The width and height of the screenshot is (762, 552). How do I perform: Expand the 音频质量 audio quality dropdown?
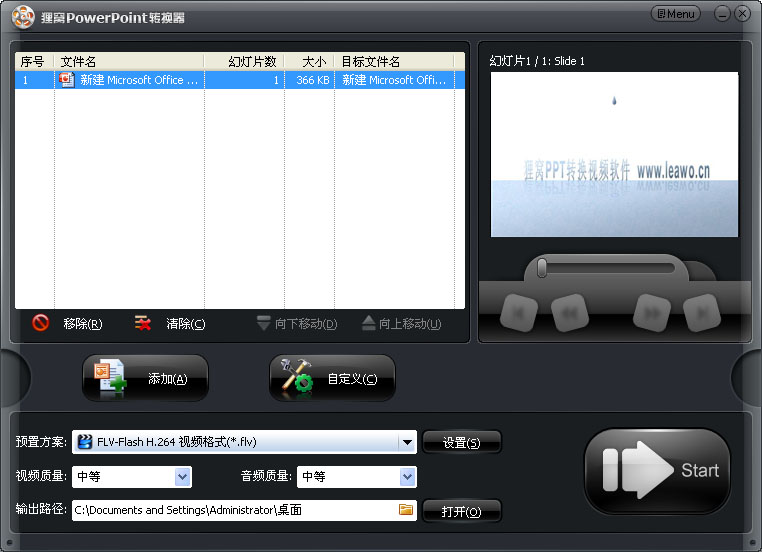[407, 477]
